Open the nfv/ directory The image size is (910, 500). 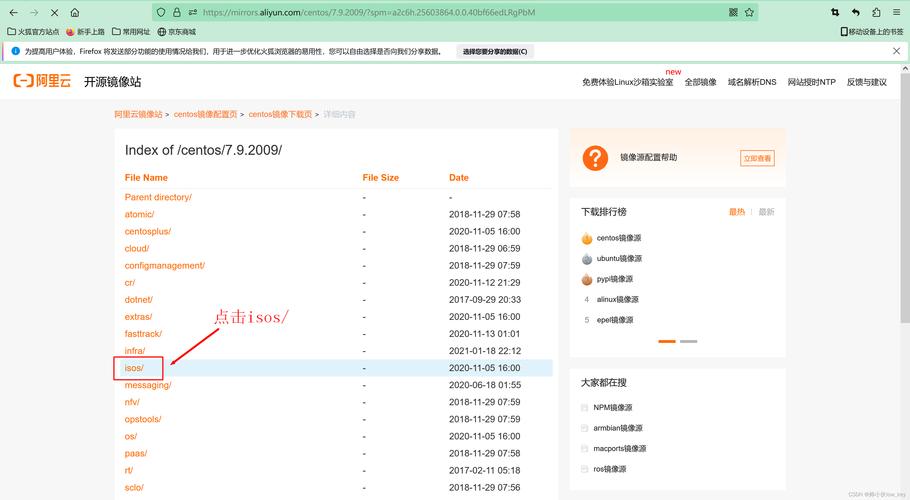click(x=132, y=402)
